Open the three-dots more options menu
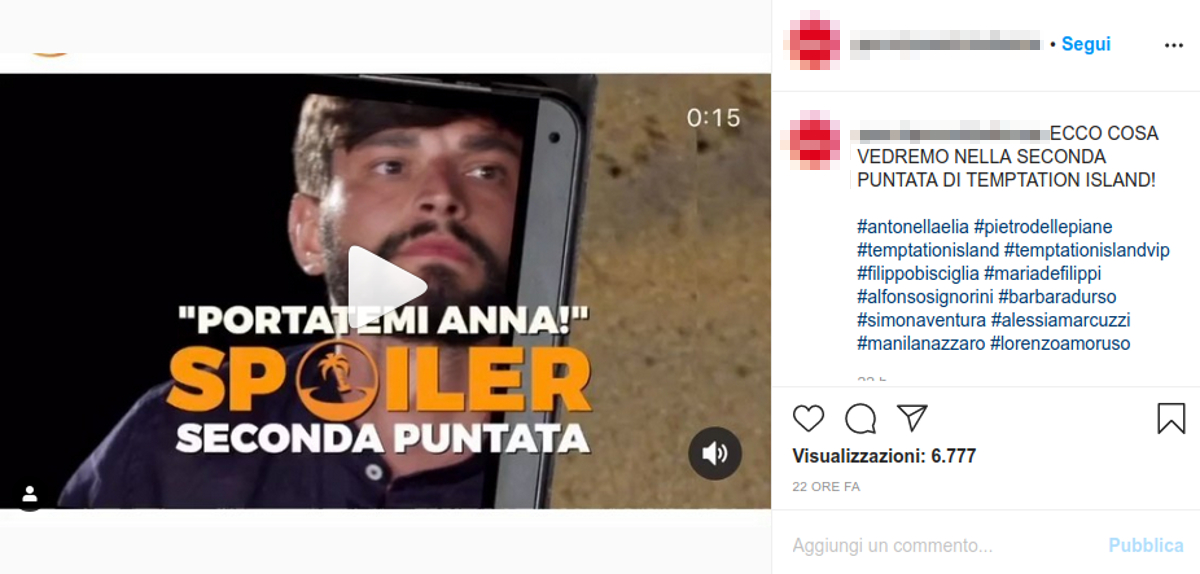Screen dimensions: 1200x574 pos(1174,45)
